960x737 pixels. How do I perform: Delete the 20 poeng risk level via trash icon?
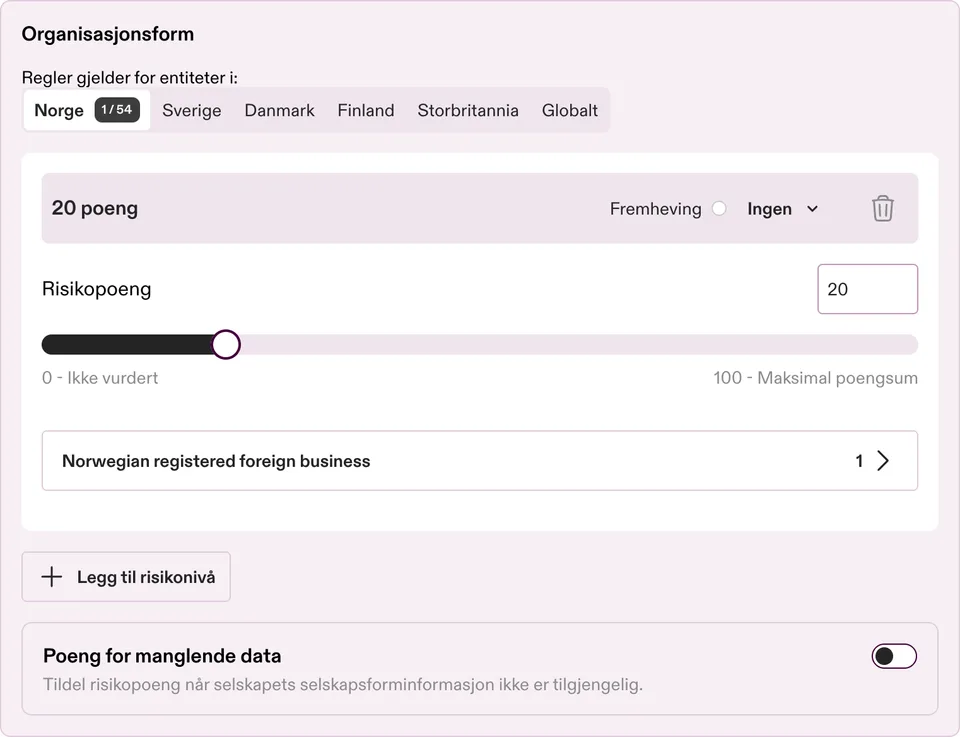(882, 209)
